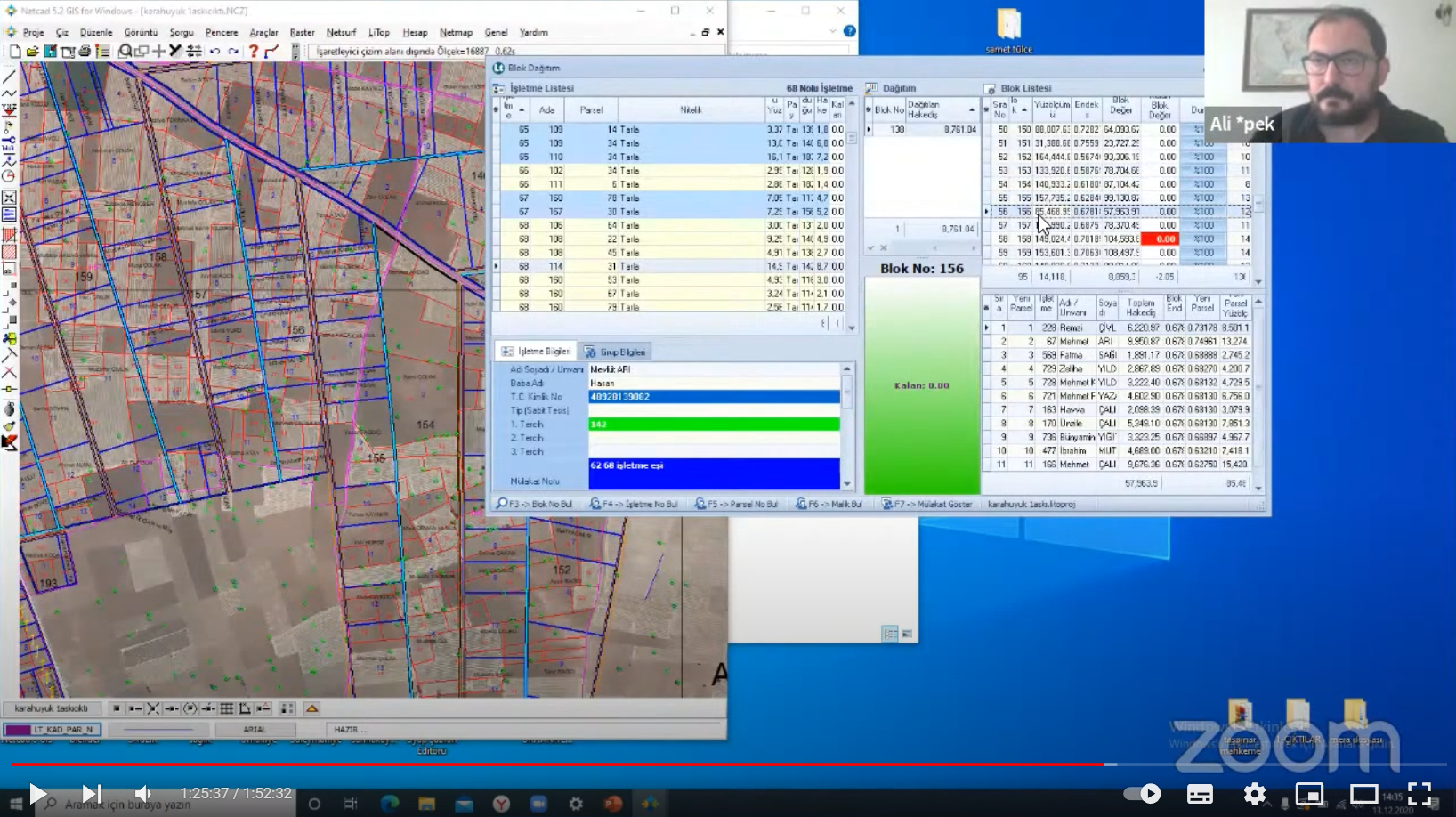Seek on the red video progress bar

tap(557, 764)
